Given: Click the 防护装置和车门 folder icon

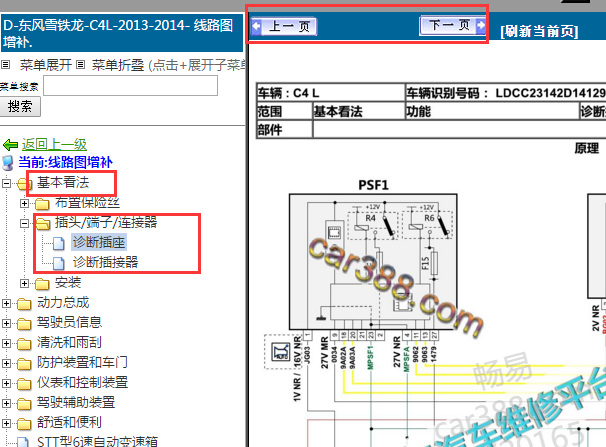Looking at the screenshot, I should (x=24, y=364).
